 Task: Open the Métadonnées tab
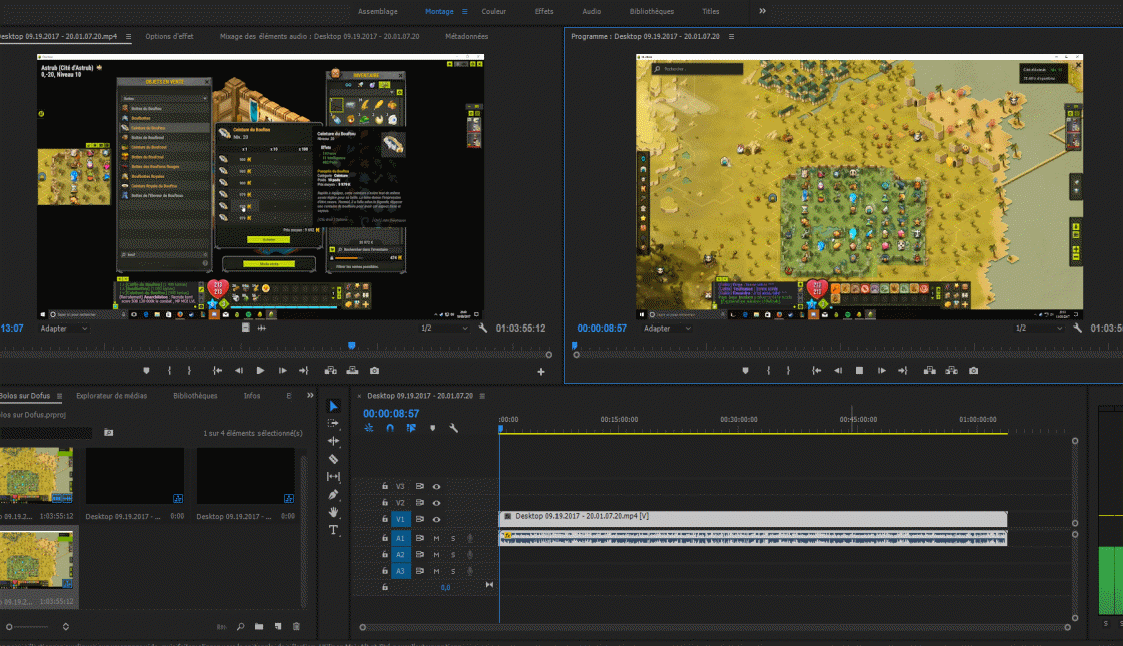click(x=466, y=37)
